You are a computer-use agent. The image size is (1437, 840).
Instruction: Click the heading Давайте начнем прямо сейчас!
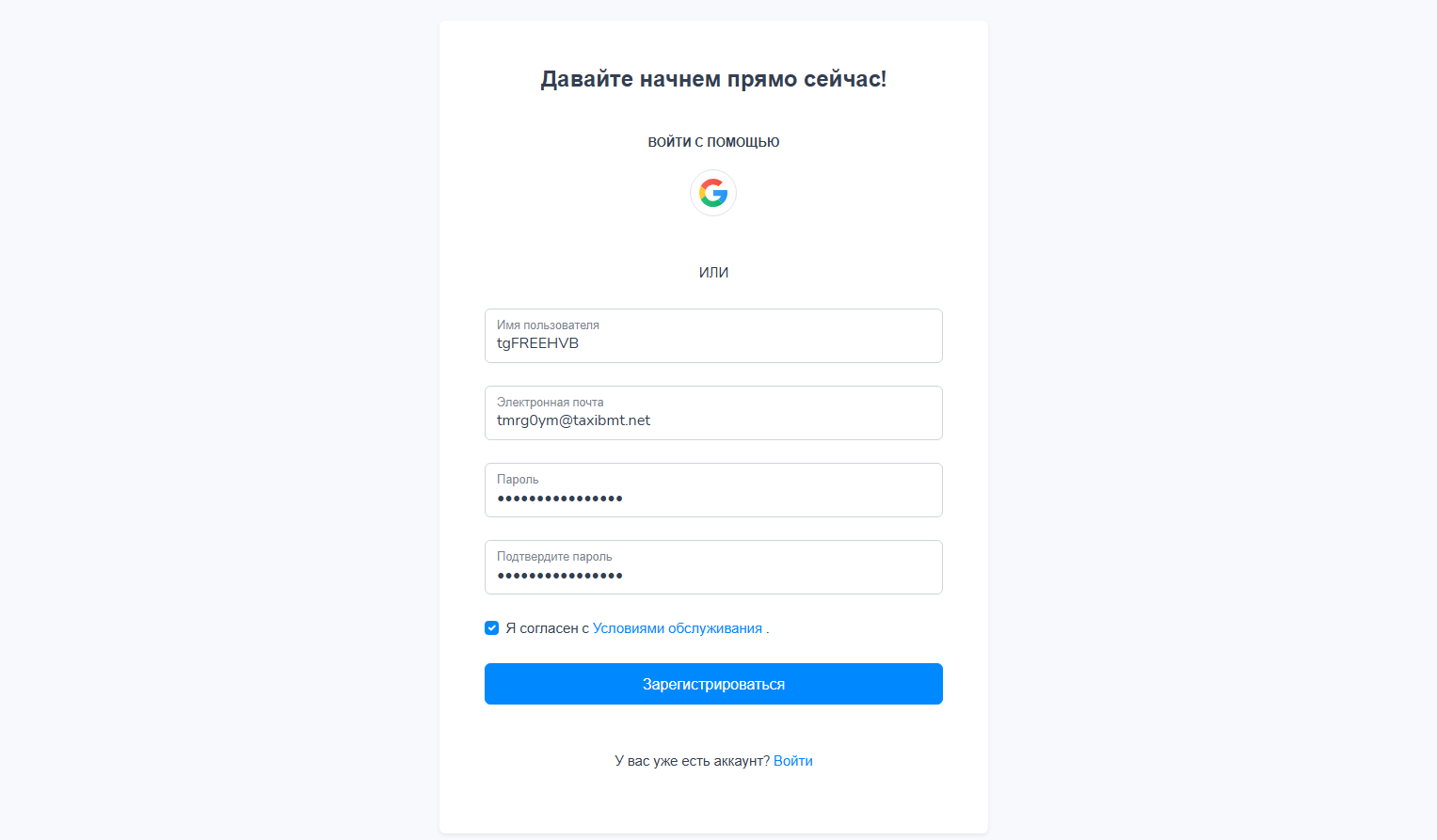713,79
